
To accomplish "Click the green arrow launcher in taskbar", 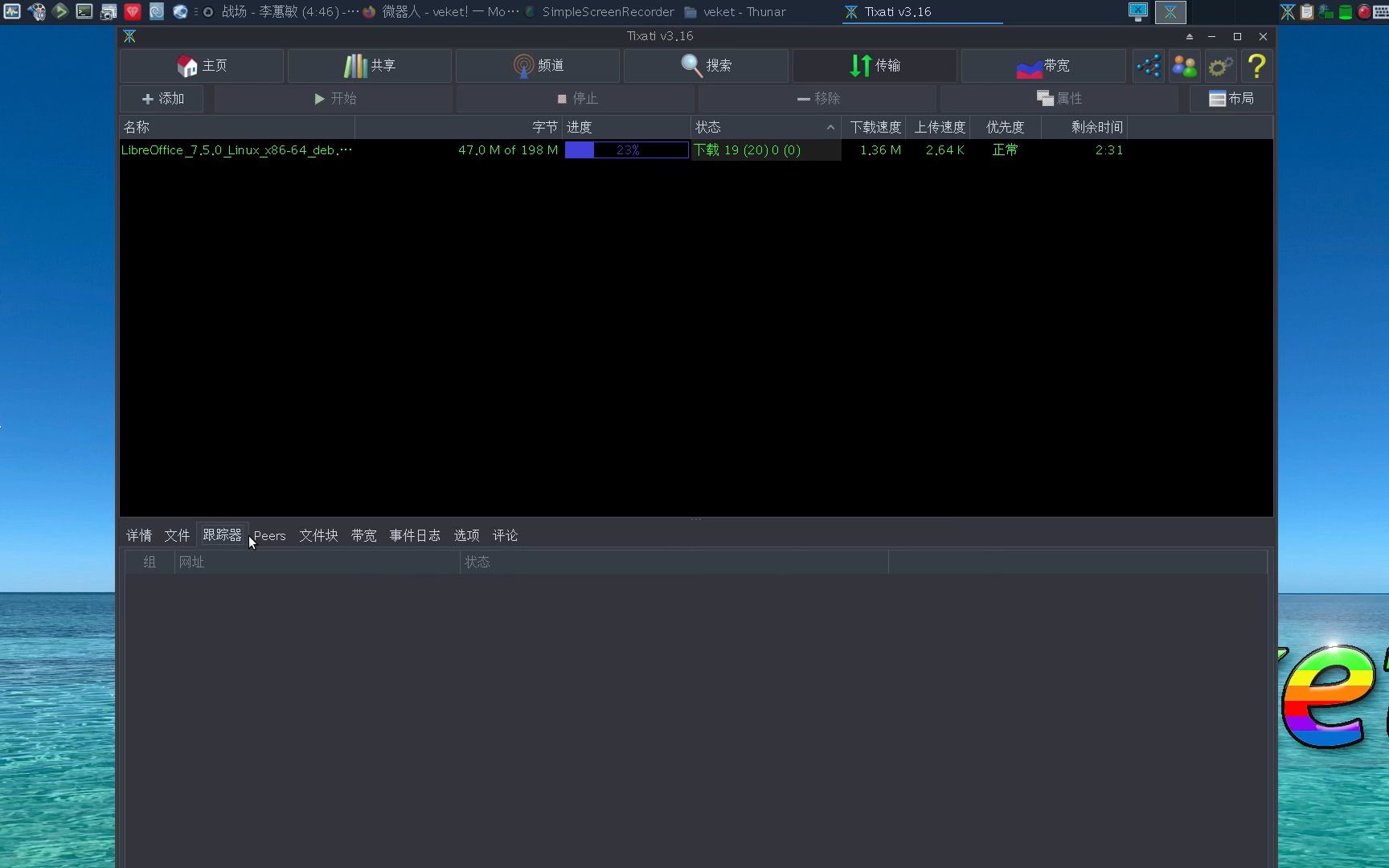I will (60, 11).
